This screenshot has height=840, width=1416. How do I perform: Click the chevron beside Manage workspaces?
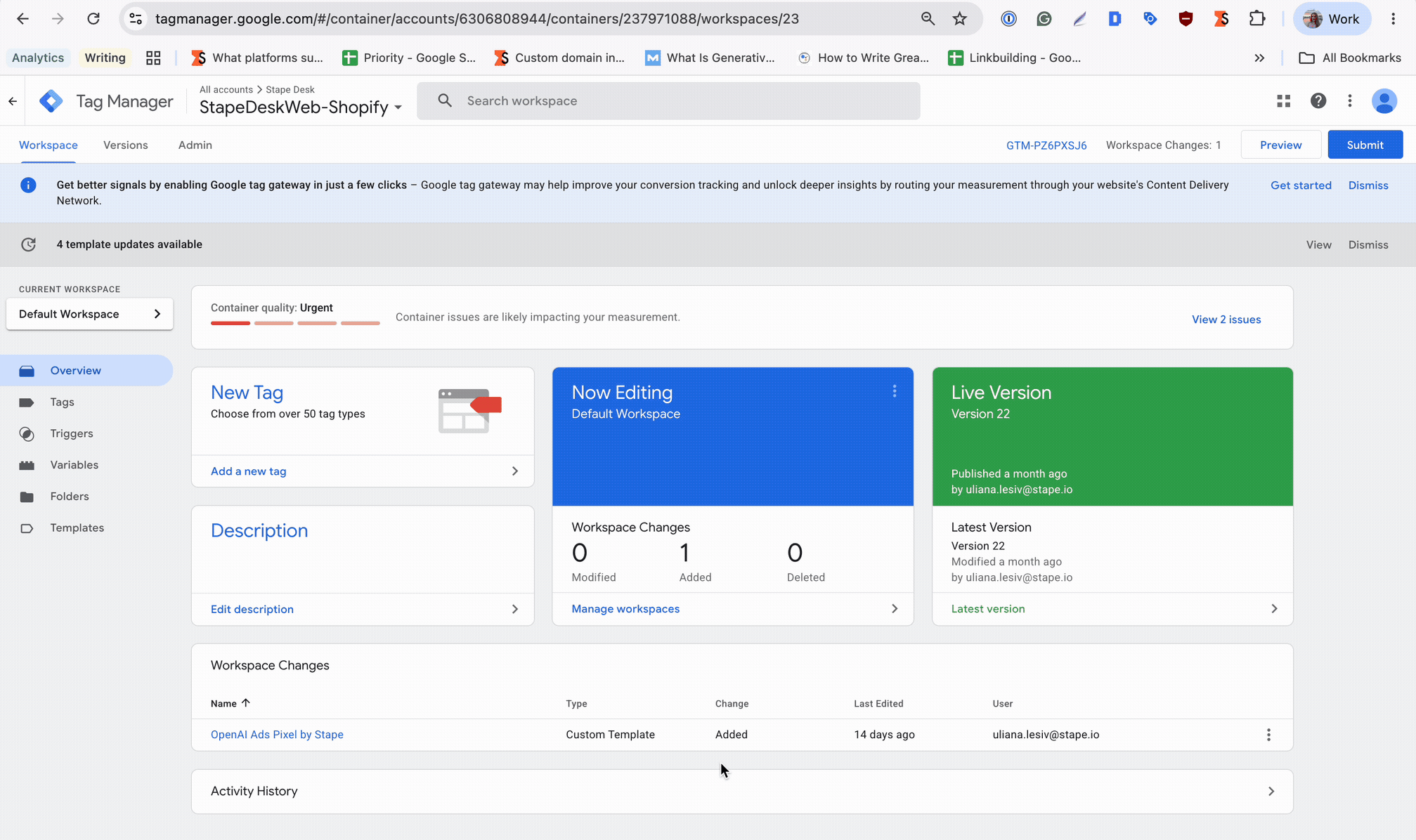[x=895, y=609]
